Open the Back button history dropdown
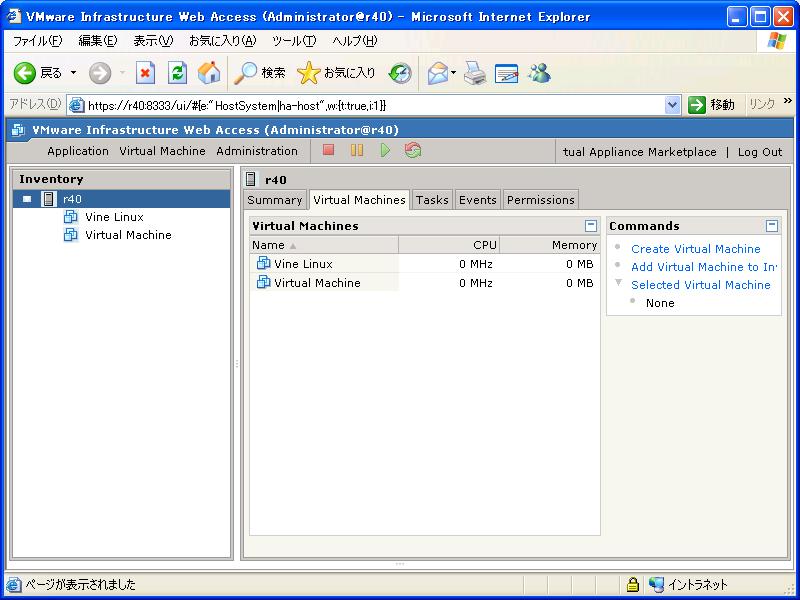 [x=73, y=73]
